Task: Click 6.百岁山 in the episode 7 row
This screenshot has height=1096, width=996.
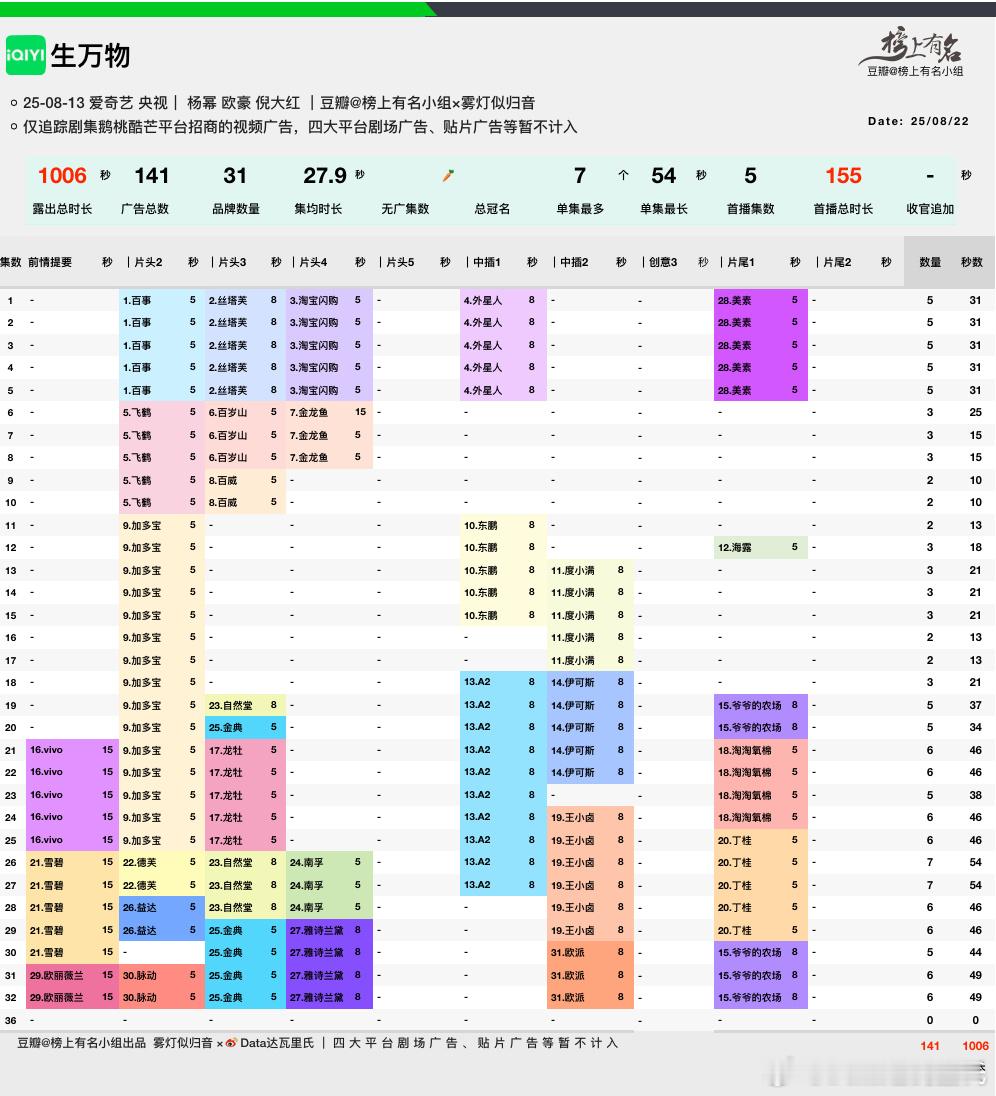Action: (228, 435)
